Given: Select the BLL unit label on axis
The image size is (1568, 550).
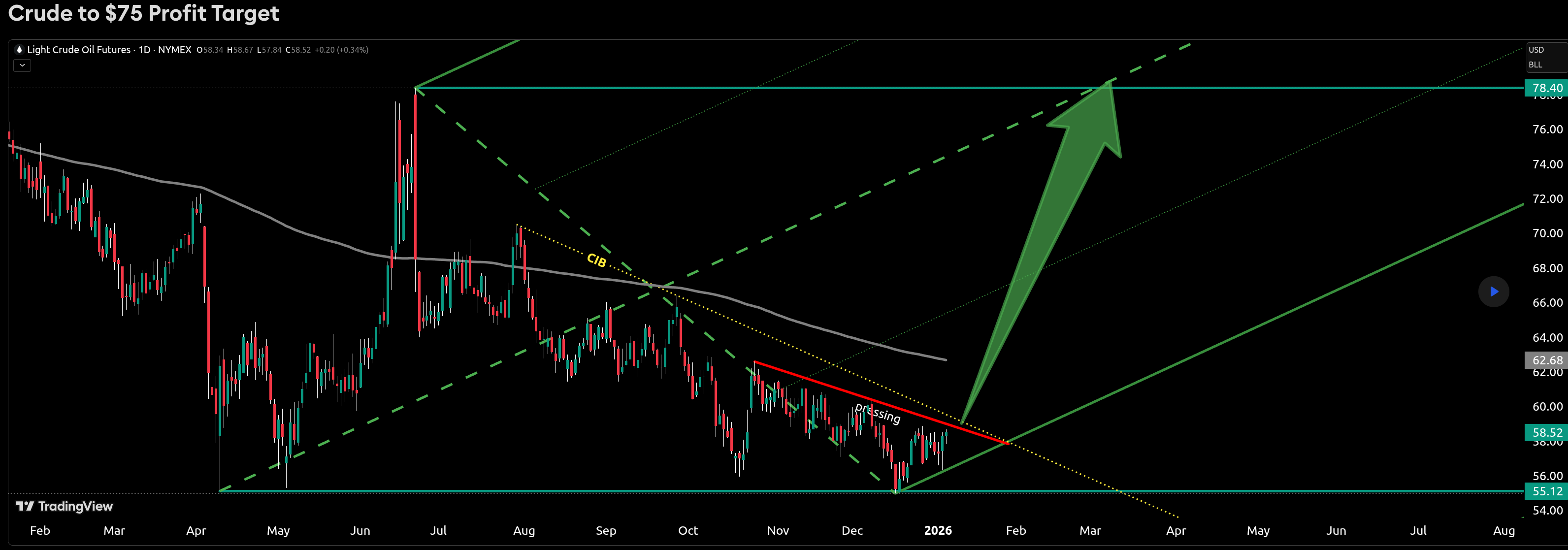Looking at the screenshot, I should click(x=1535, y=64).
